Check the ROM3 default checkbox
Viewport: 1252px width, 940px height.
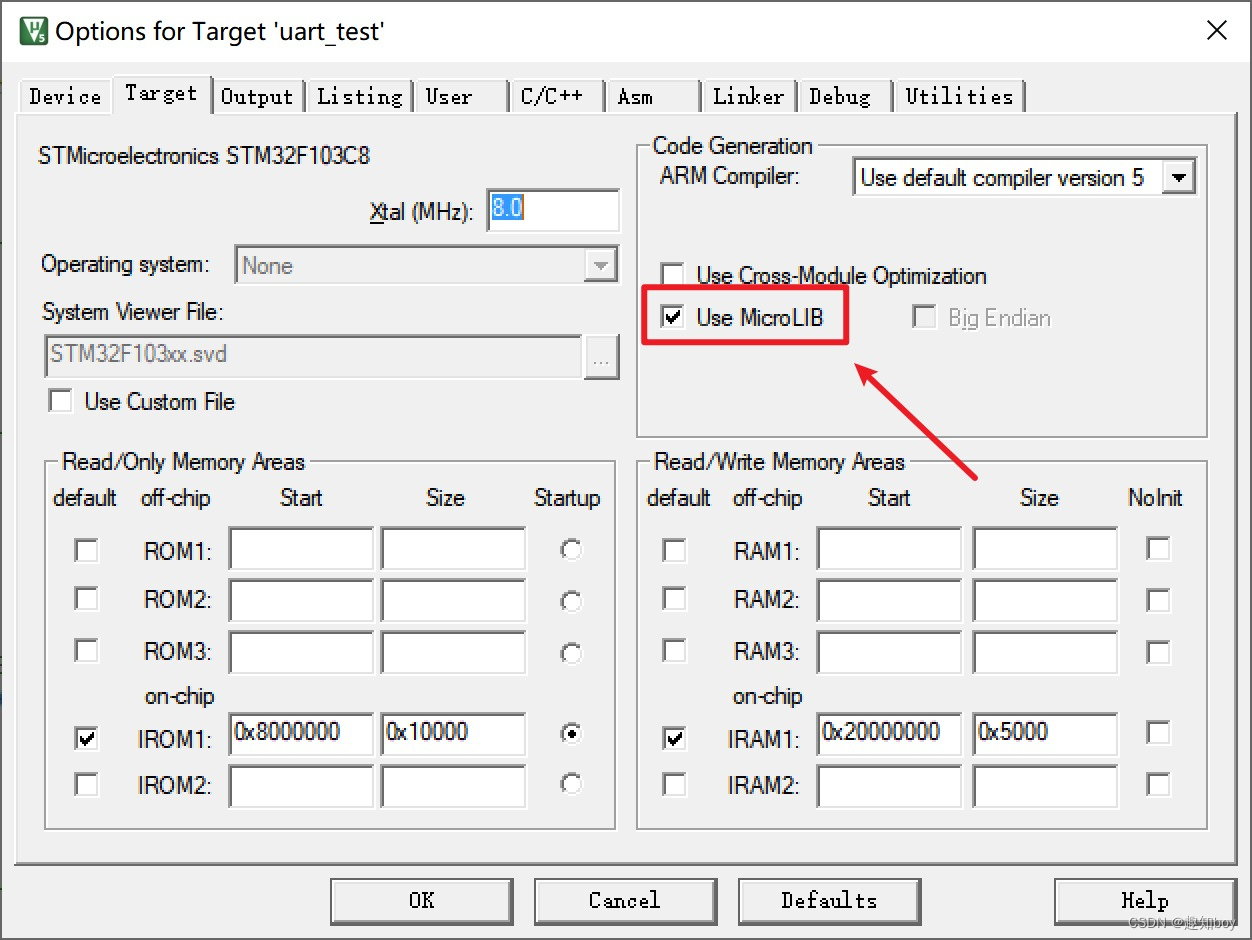pyautogui.click(x=87, y=650)
